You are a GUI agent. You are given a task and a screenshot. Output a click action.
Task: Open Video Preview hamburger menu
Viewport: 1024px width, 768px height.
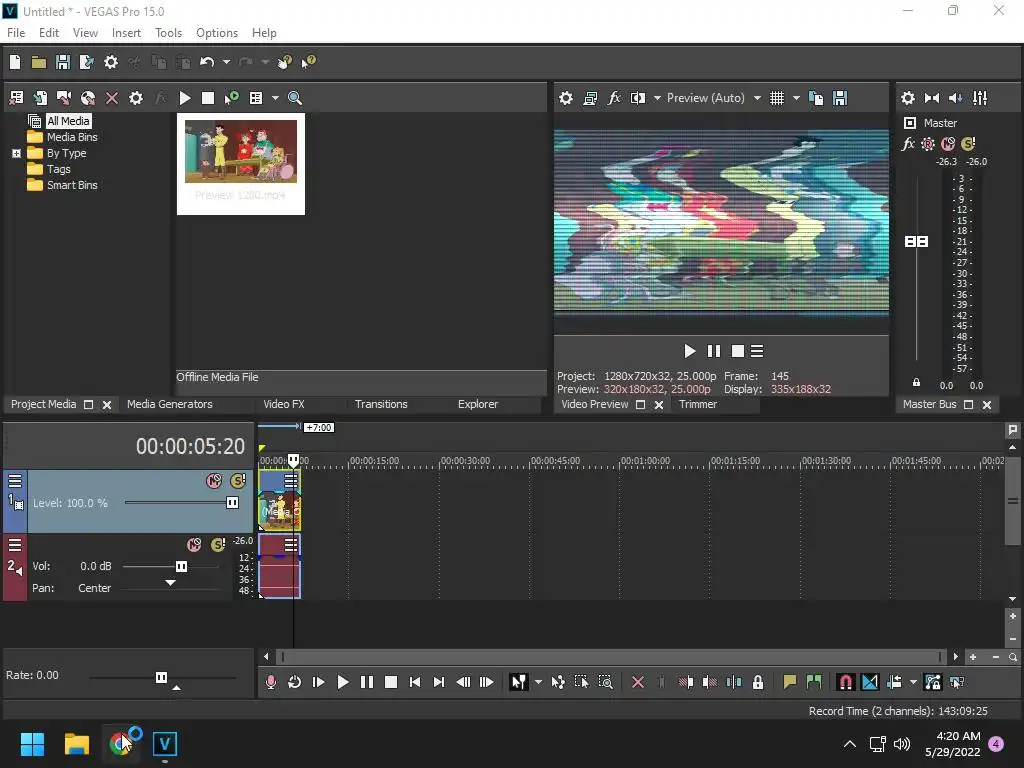pos(757,351)
